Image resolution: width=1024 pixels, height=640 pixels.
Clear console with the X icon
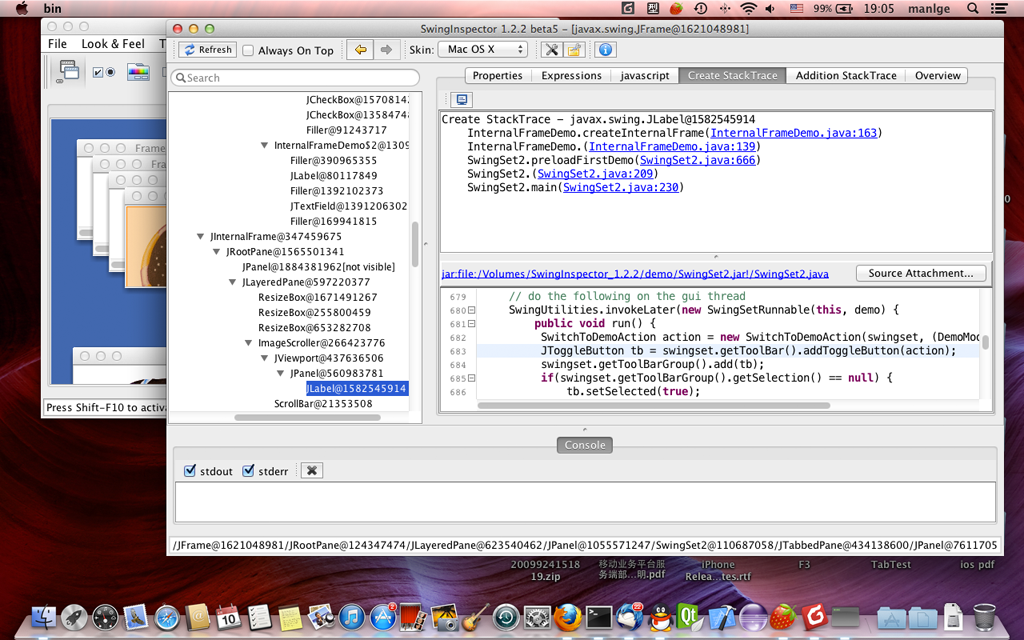[311, 471]
